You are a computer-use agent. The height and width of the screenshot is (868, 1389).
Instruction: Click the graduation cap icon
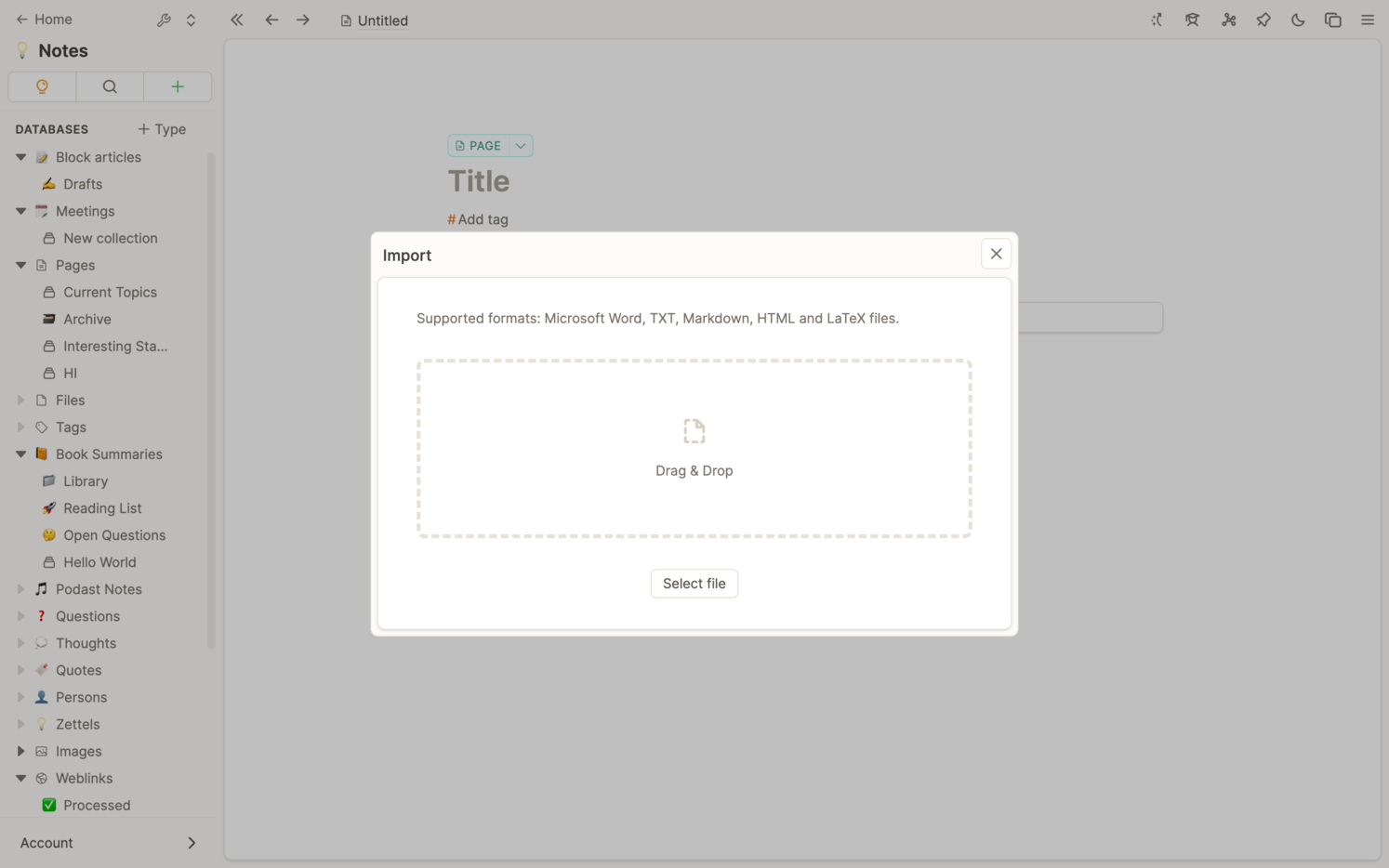coord(1192,20)
